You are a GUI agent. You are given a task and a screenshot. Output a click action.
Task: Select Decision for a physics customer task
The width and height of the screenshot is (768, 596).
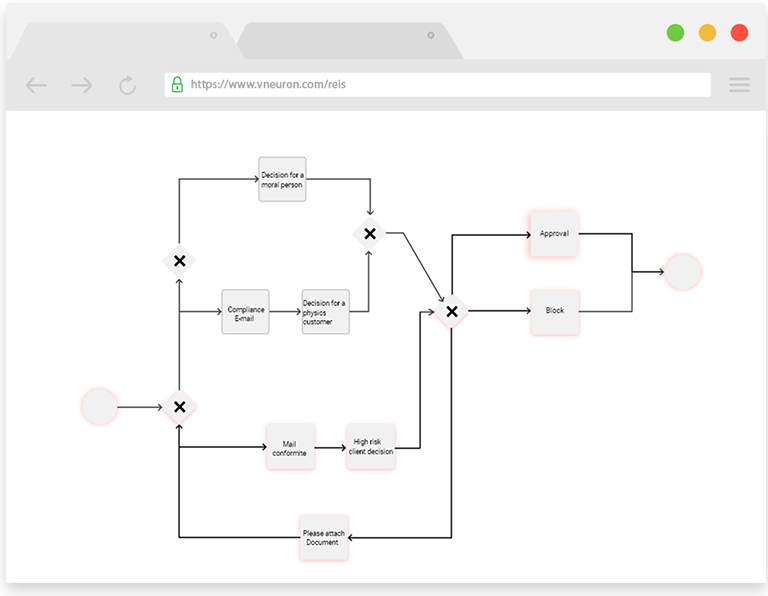(326, 312)
